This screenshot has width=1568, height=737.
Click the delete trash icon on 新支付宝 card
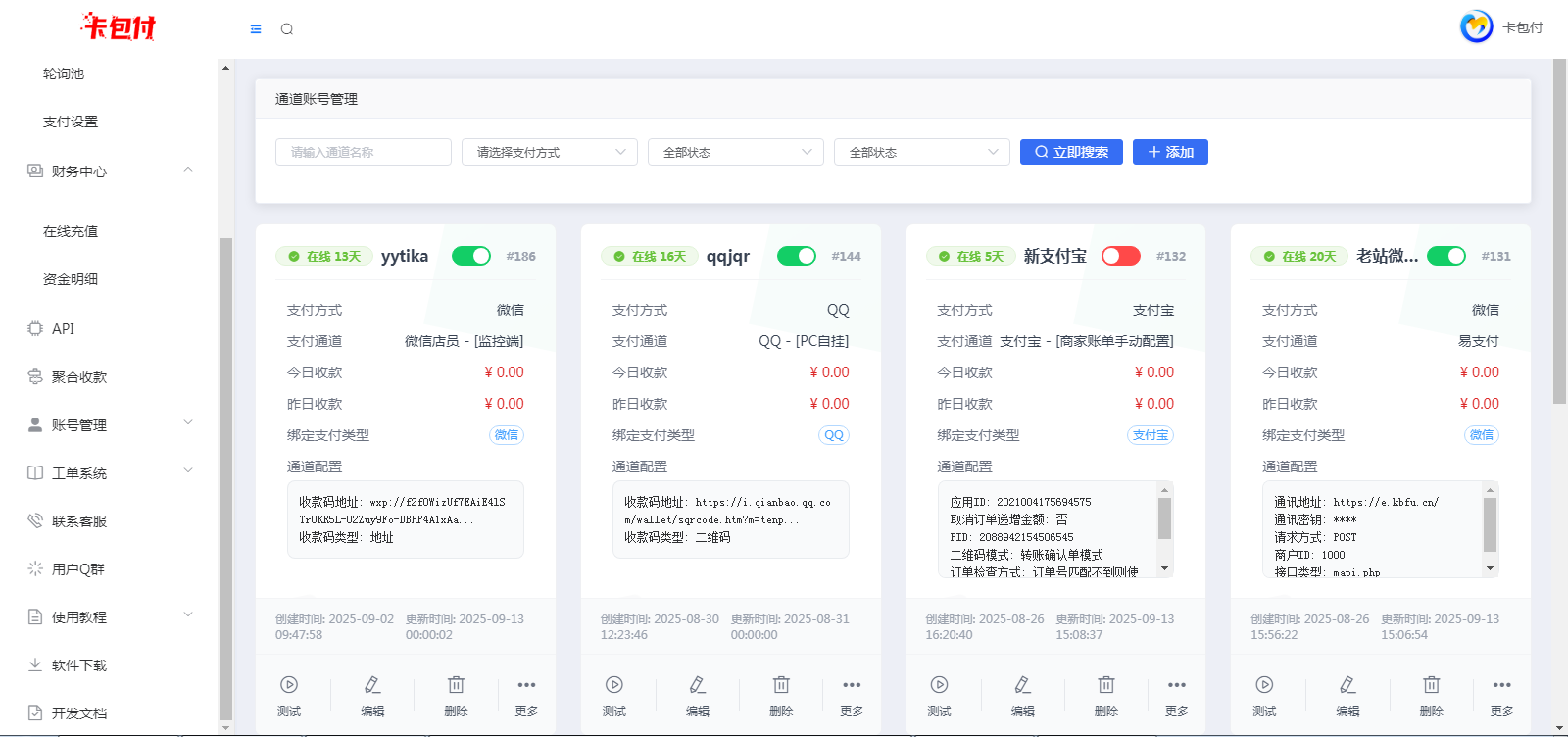(x=1106, y=685)
